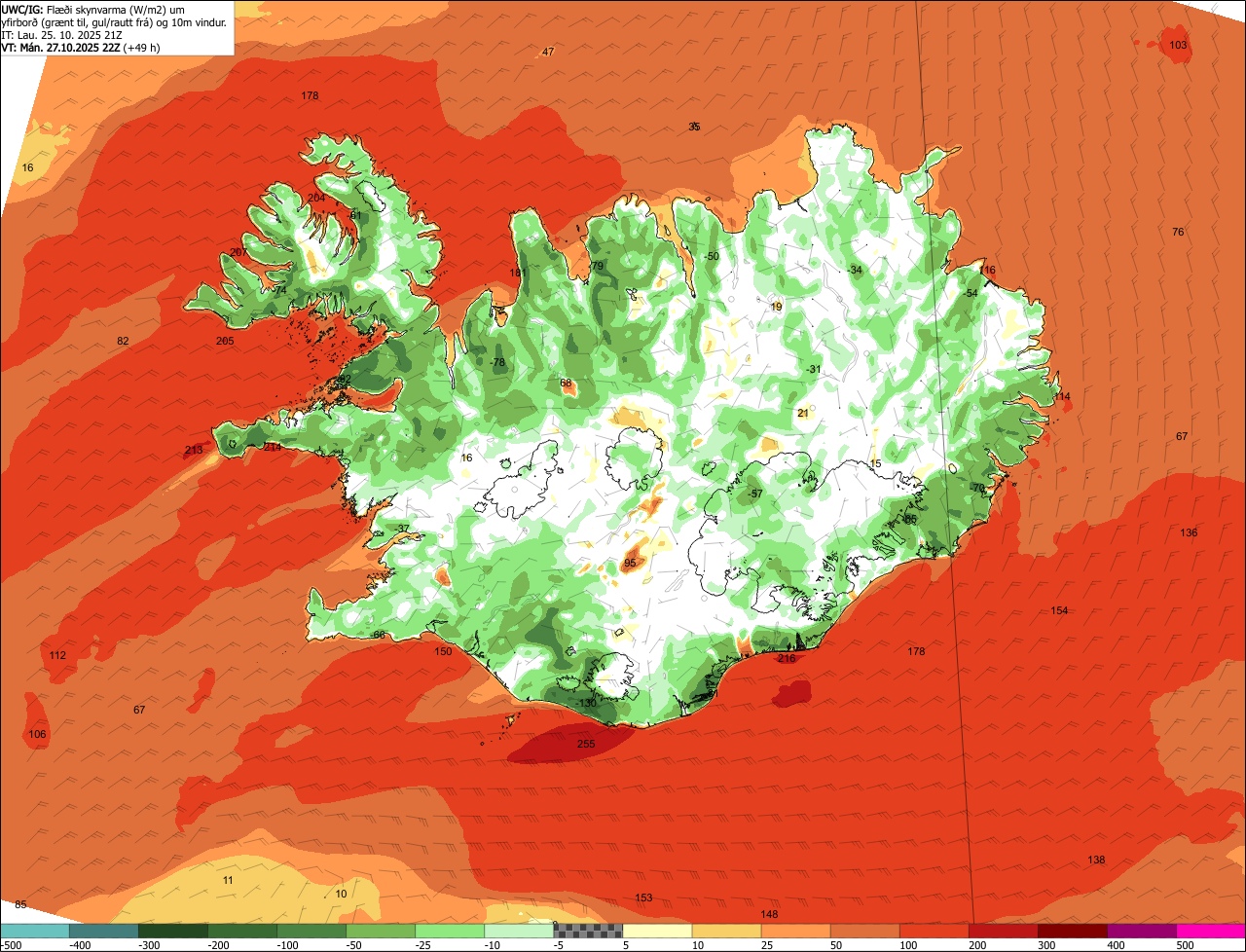Click the magenta legend swatch after the 500 label

point(1211,932)
